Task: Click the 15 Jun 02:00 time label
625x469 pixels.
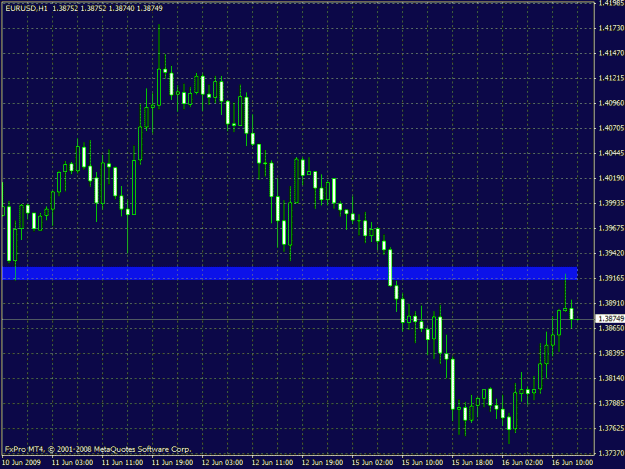Action: (x=372, y=463)
